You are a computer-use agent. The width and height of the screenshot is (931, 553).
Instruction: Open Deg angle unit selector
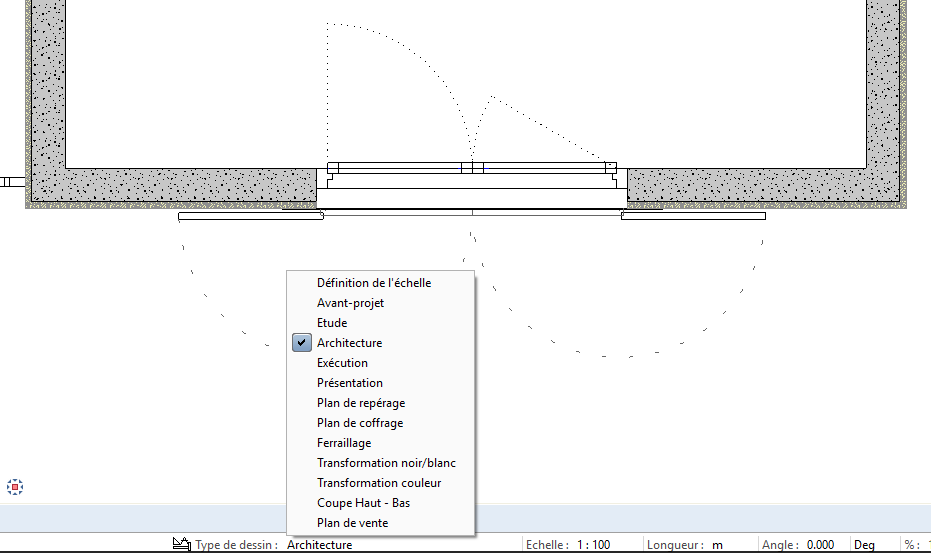[864, 545]
